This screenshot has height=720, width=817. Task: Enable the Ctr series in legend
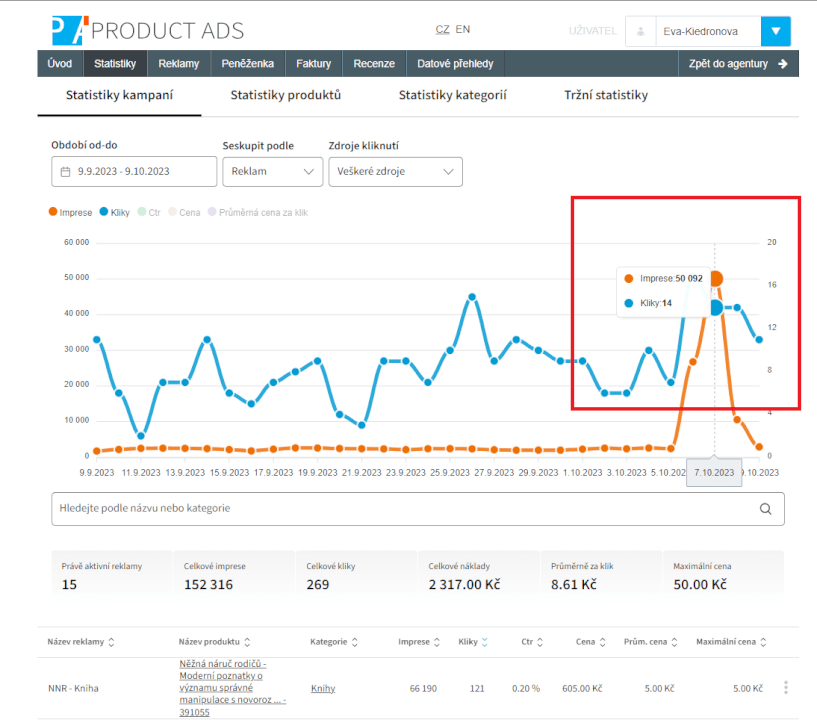[x=148, y=213]
